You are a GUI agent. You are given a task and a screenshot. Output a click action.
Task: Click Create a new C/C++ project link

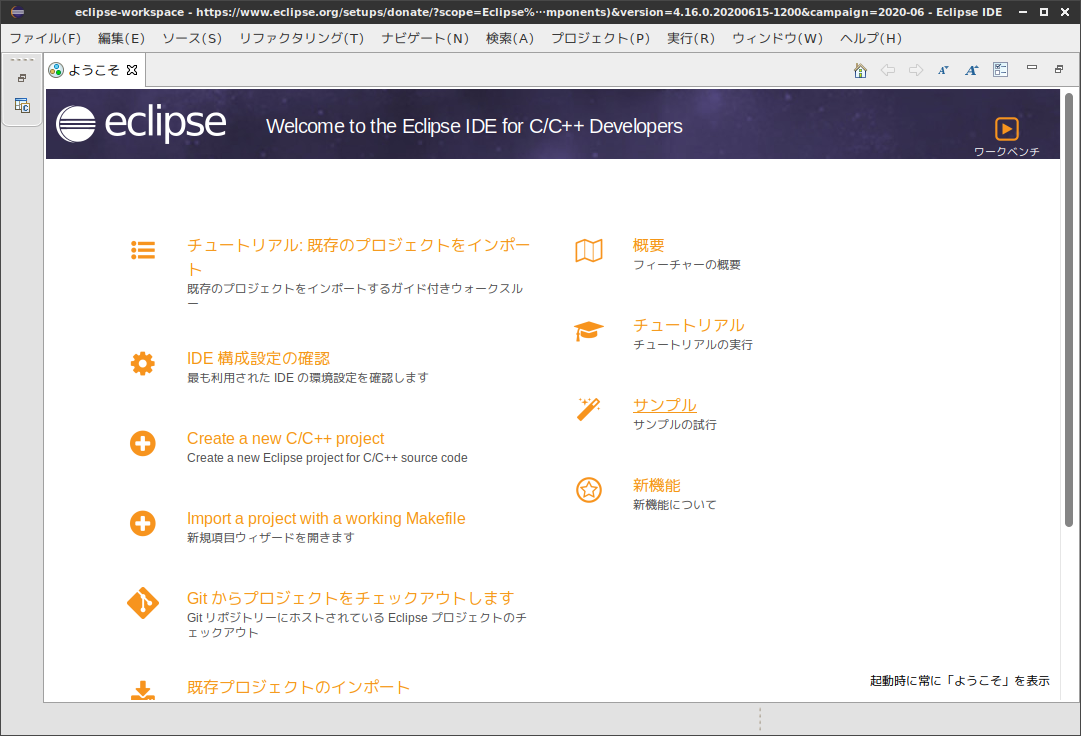[285, 438]
